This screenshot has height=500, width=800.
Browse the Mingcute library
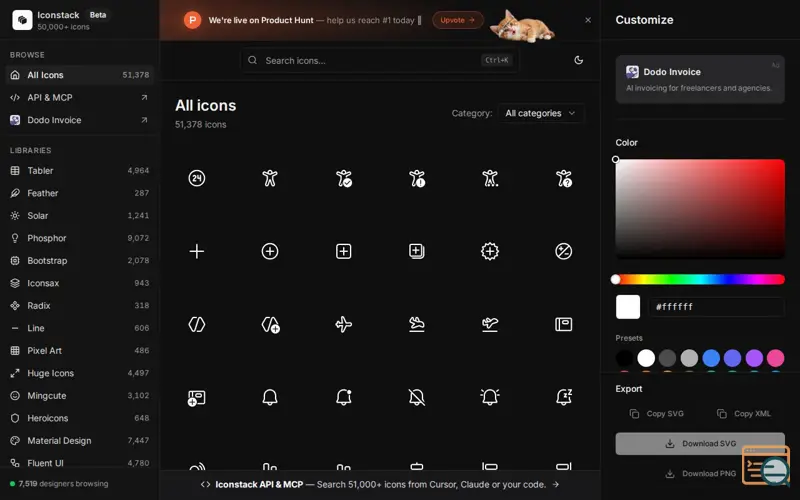80,395
